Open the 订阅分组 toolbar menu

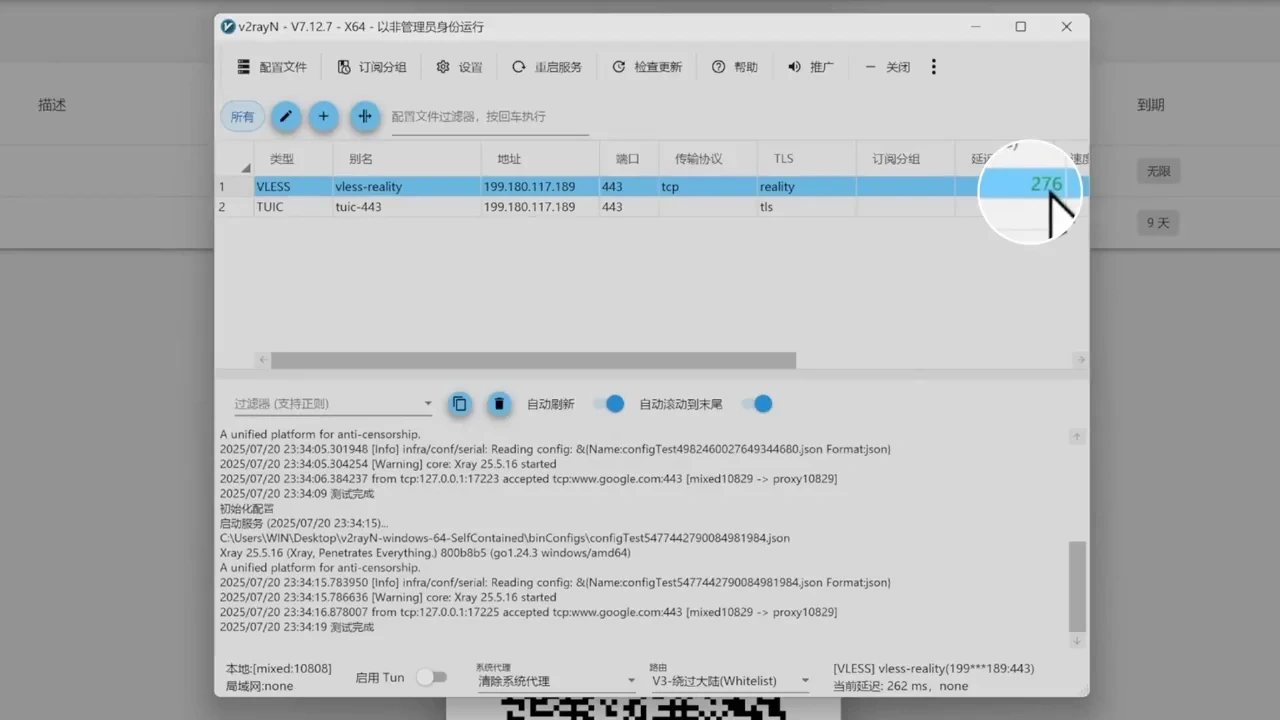coord(372,67)
